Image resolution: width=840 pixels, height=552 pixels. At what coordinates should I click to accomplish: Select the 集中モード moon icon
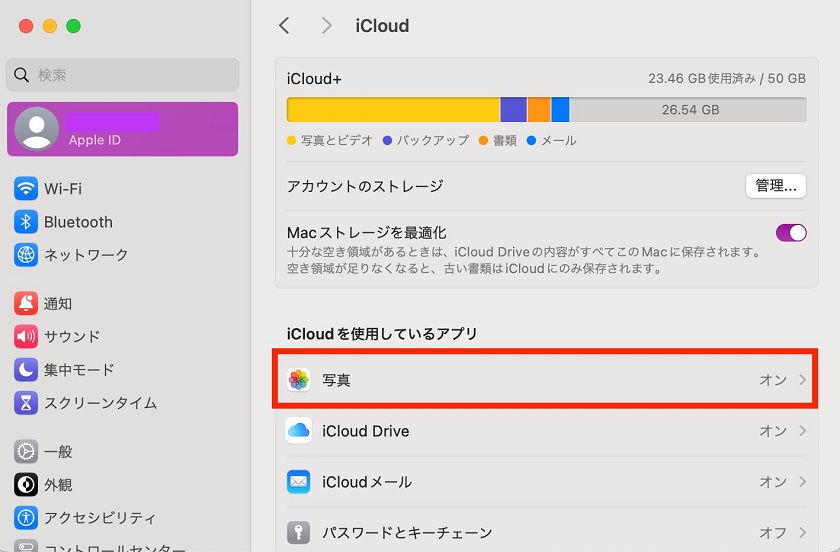(26, 370)
